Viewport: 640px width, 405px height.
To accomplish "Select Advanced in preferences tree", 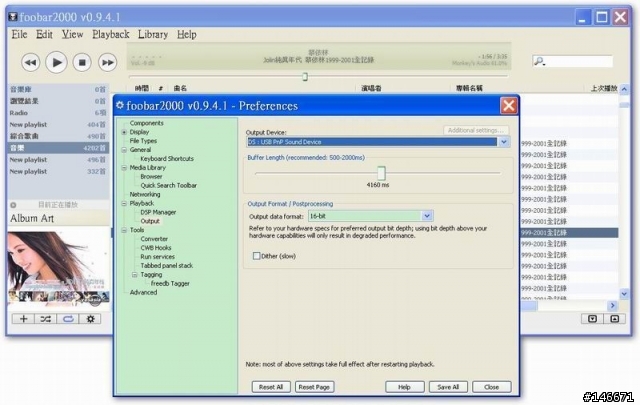I will [143, 293].
